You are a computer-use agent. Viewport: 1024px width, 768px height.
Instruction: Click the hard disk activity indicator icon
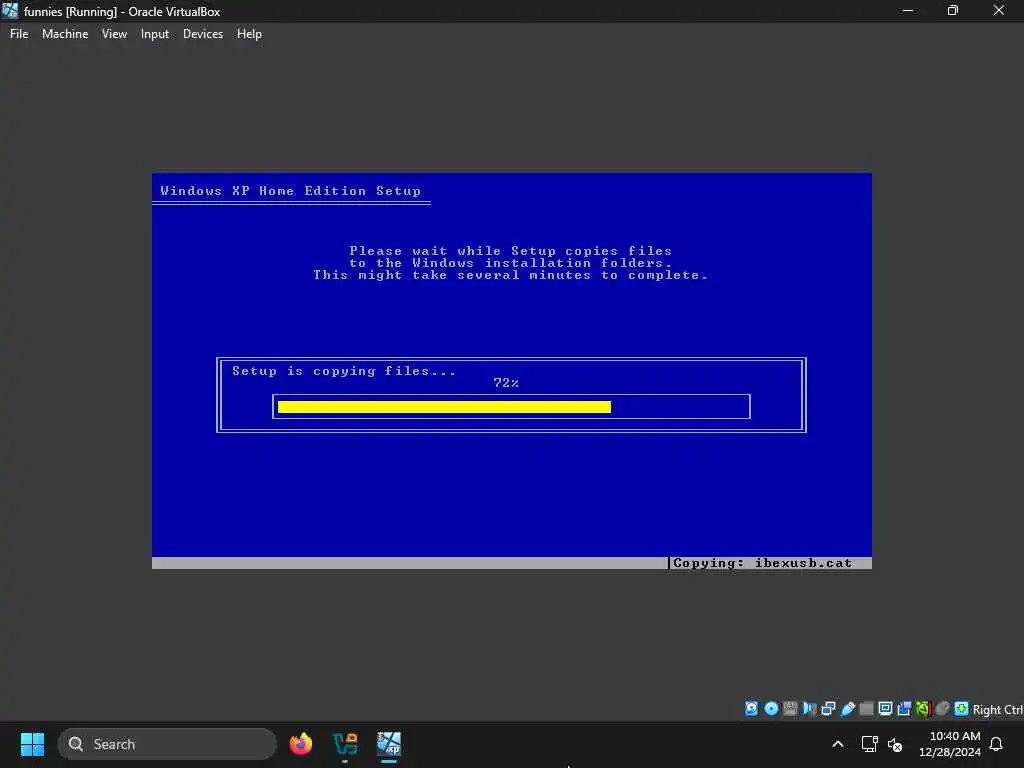[752, 709]
